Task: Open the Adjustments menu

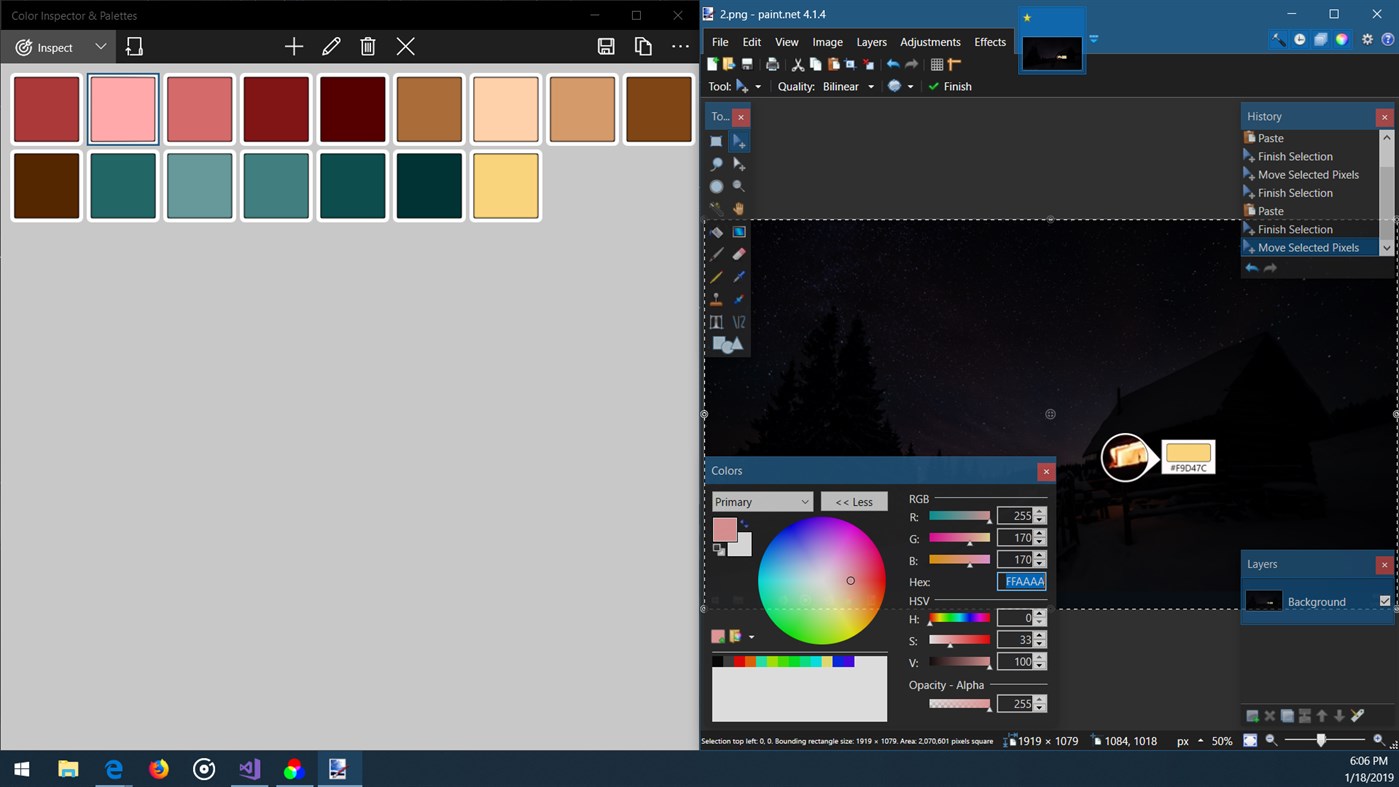Action: click(930, 41)
